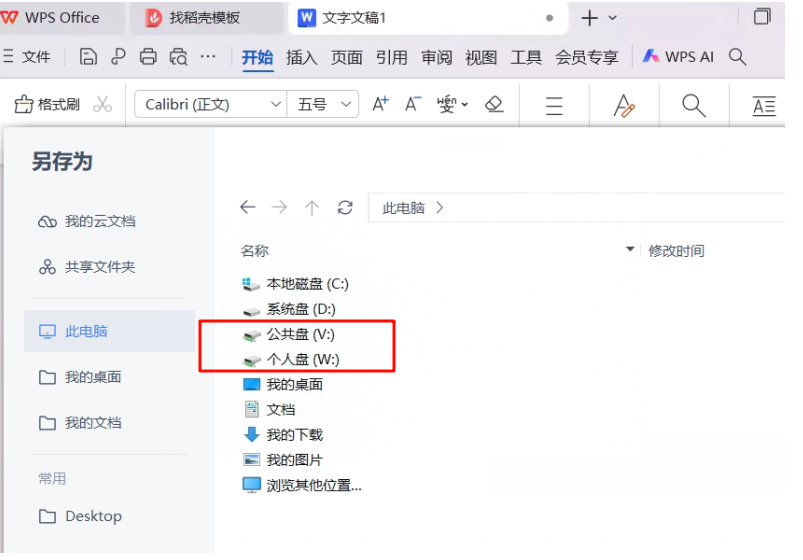Refresh the location list
This screenshot has height=560, width=803.
click(x=345, y=208)
